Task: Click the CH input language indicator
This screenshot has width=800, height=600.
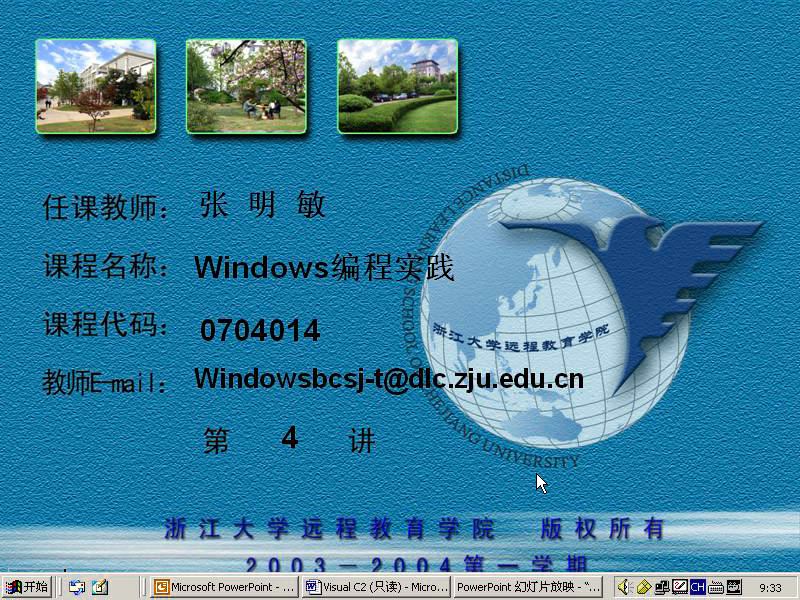Action: coord(697,587)
